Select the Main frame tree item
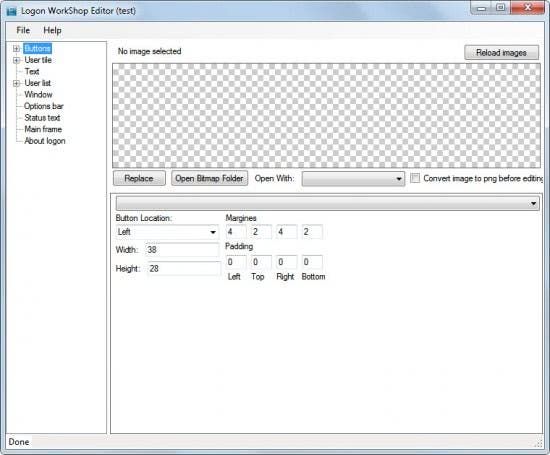The image size is (550, 455). (x=43, y=129)
